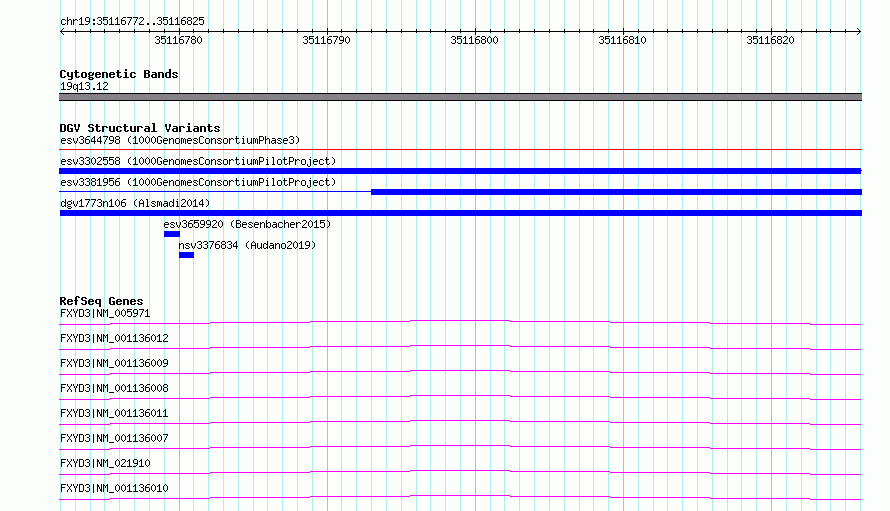The height and width of the screenshot is (511, 890).
Task: Open the Cytogenetic Bands track heading
Action: 119,74
